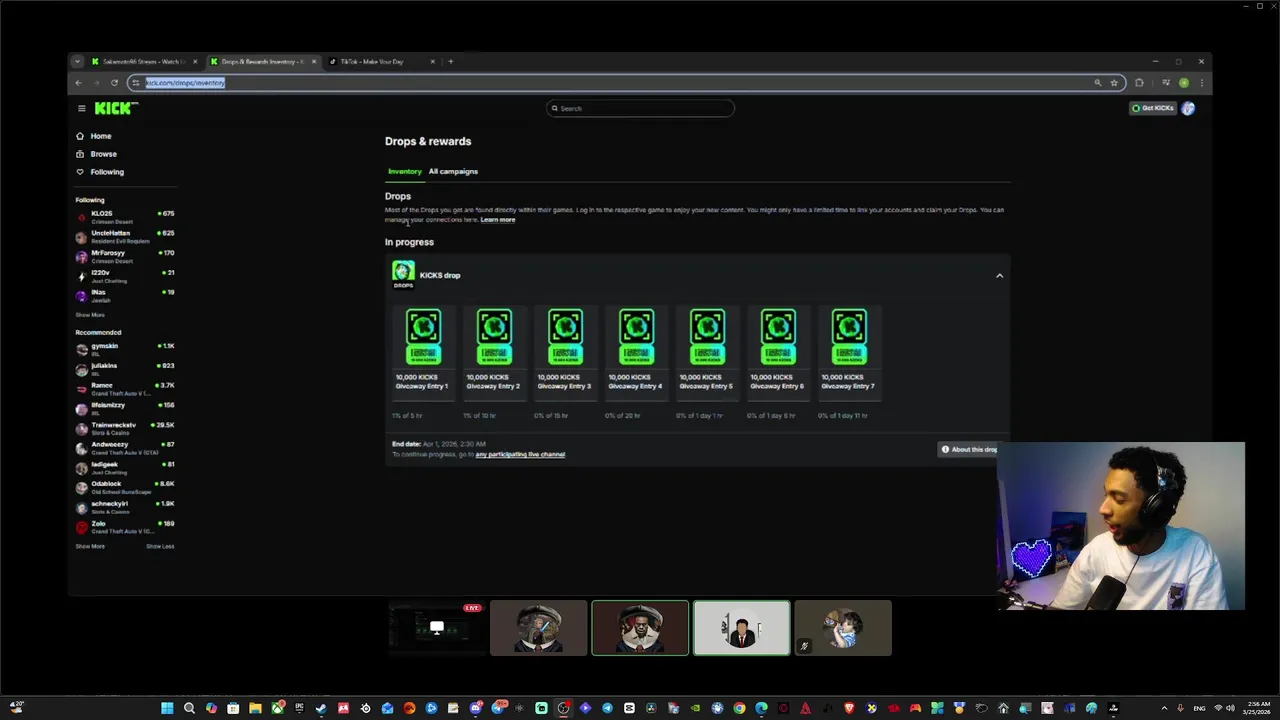Viewport: 1280px width, 720px height.
Task: Click the taskbar clock showing 2:56 AM
Action: pyautogui.click(x=1258, y=708)
